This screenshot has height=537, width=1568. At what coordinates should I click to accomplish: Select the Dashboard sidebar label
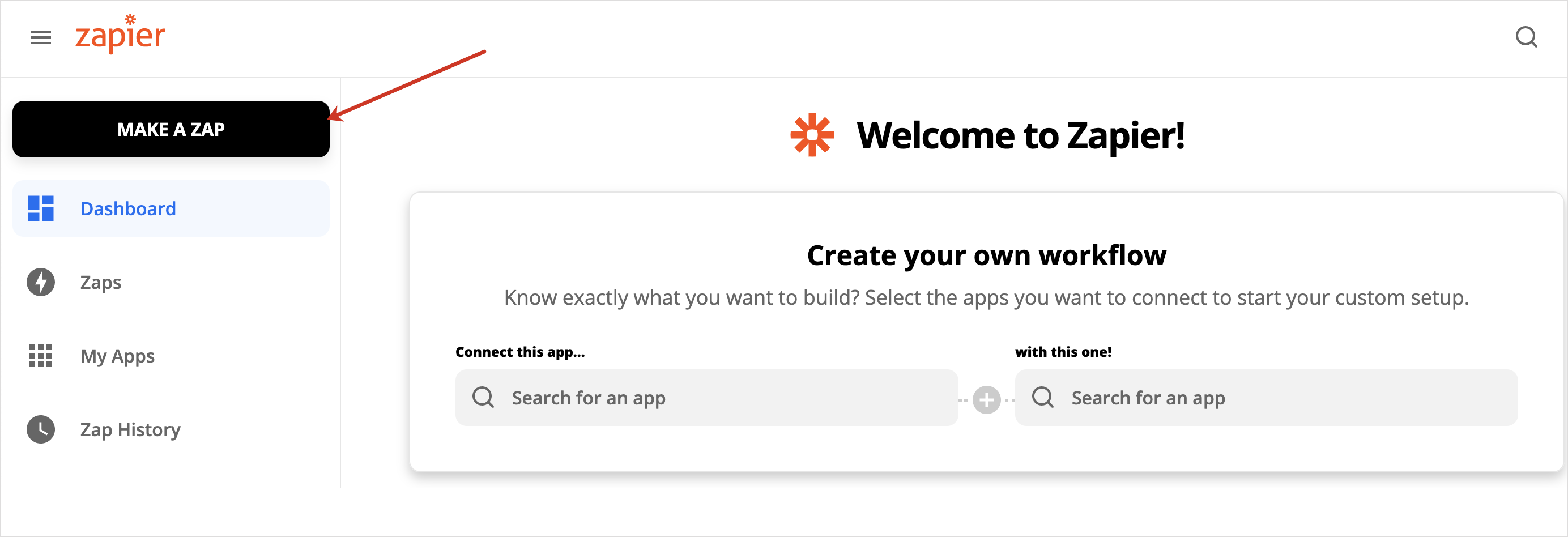click(128, 209)
